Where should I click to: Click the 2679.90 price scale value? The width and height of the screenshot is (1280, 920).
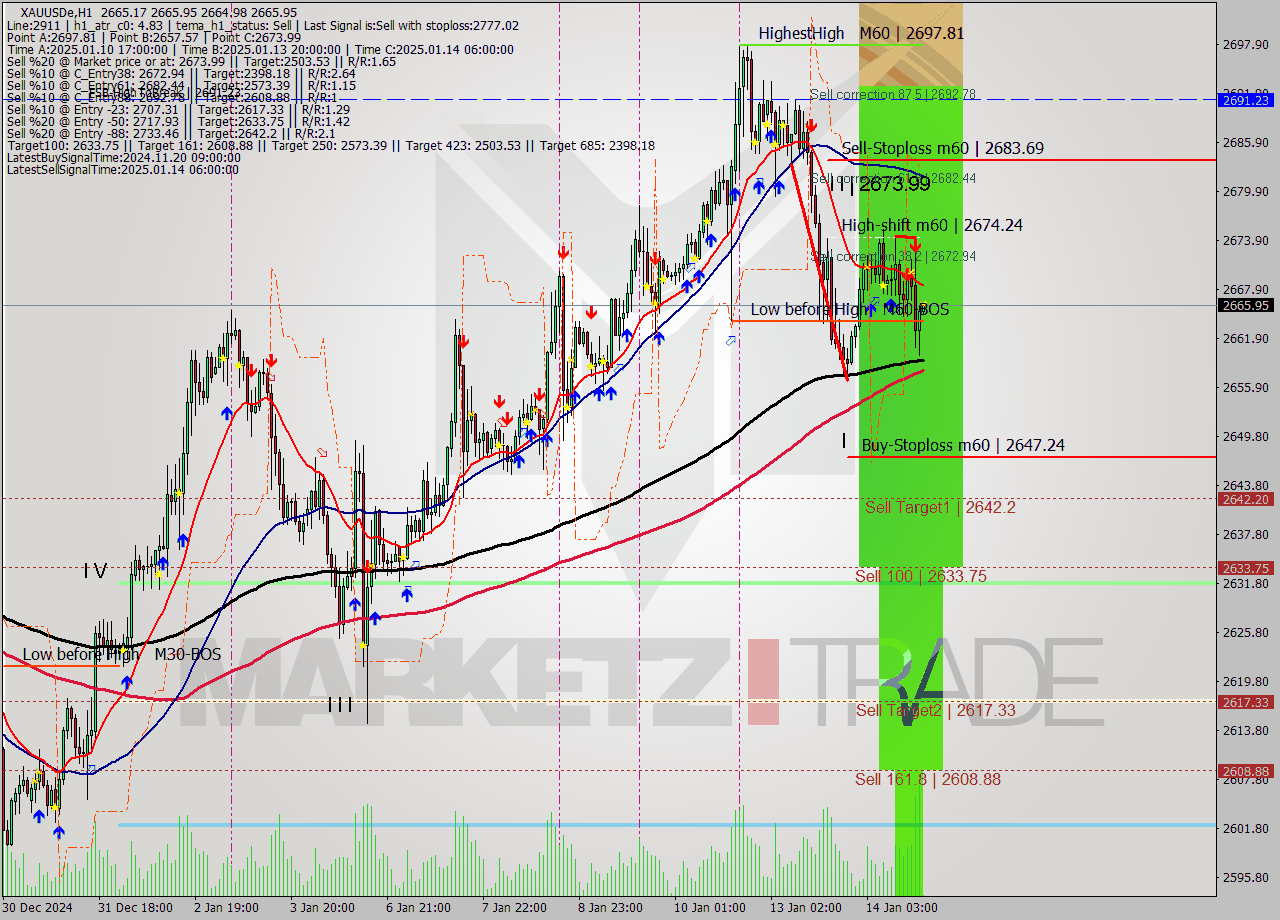(1246, 191)
